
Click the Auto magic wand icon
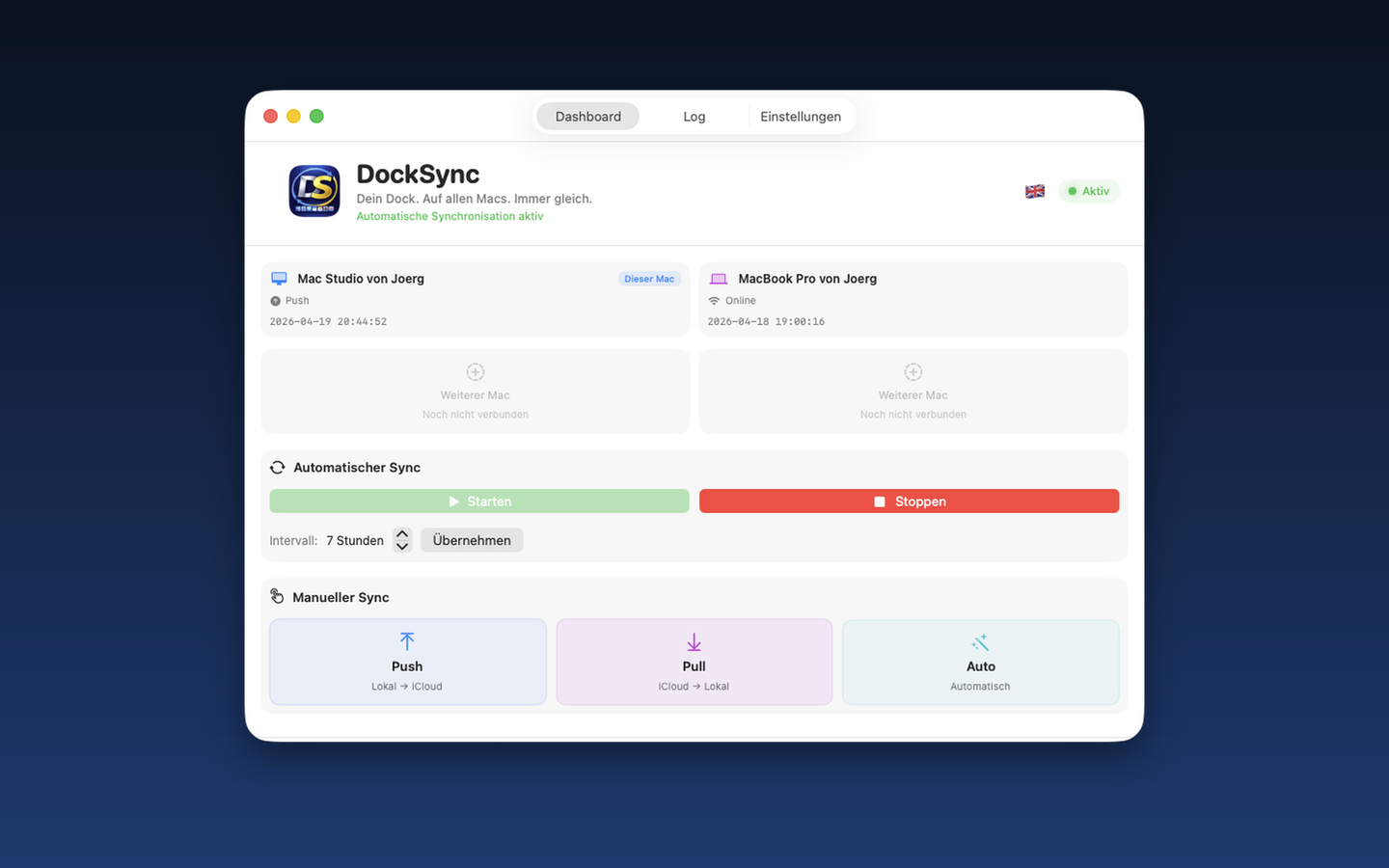[980, 642]
